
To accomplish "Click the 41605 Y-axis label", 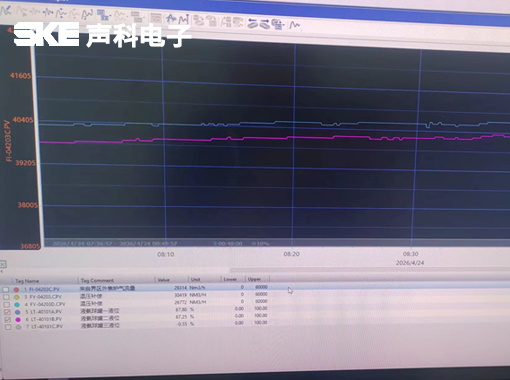I will [21, 76].
